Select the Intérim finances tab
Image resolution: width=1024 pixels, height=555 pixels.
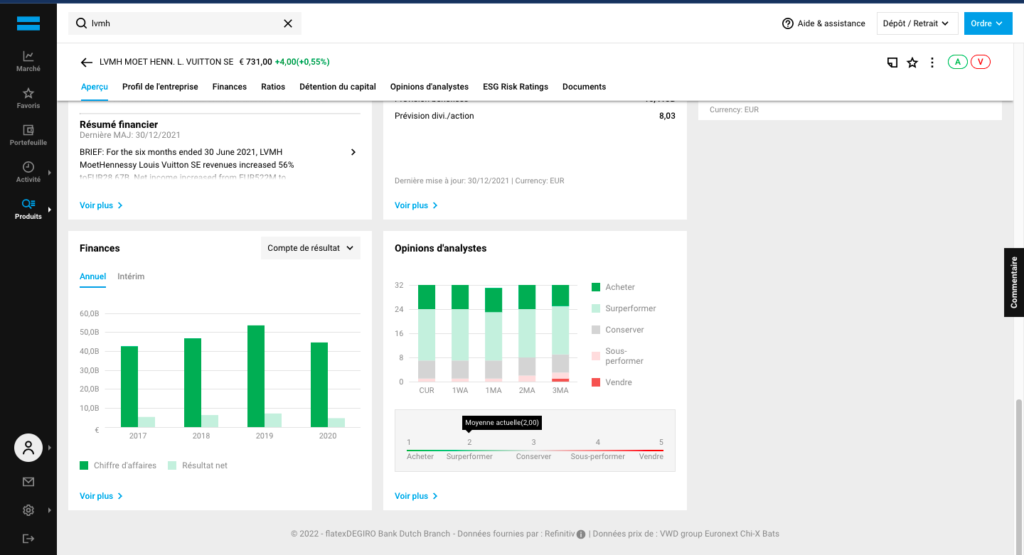(x=131, y=277)
